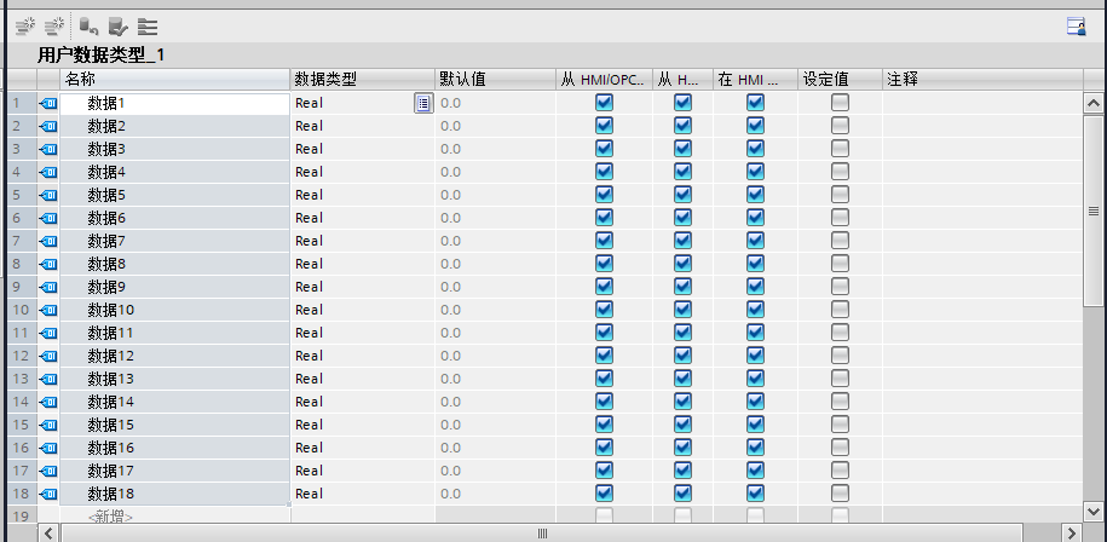Click the expand all rows toolbar icon

(x=148, y=27)
